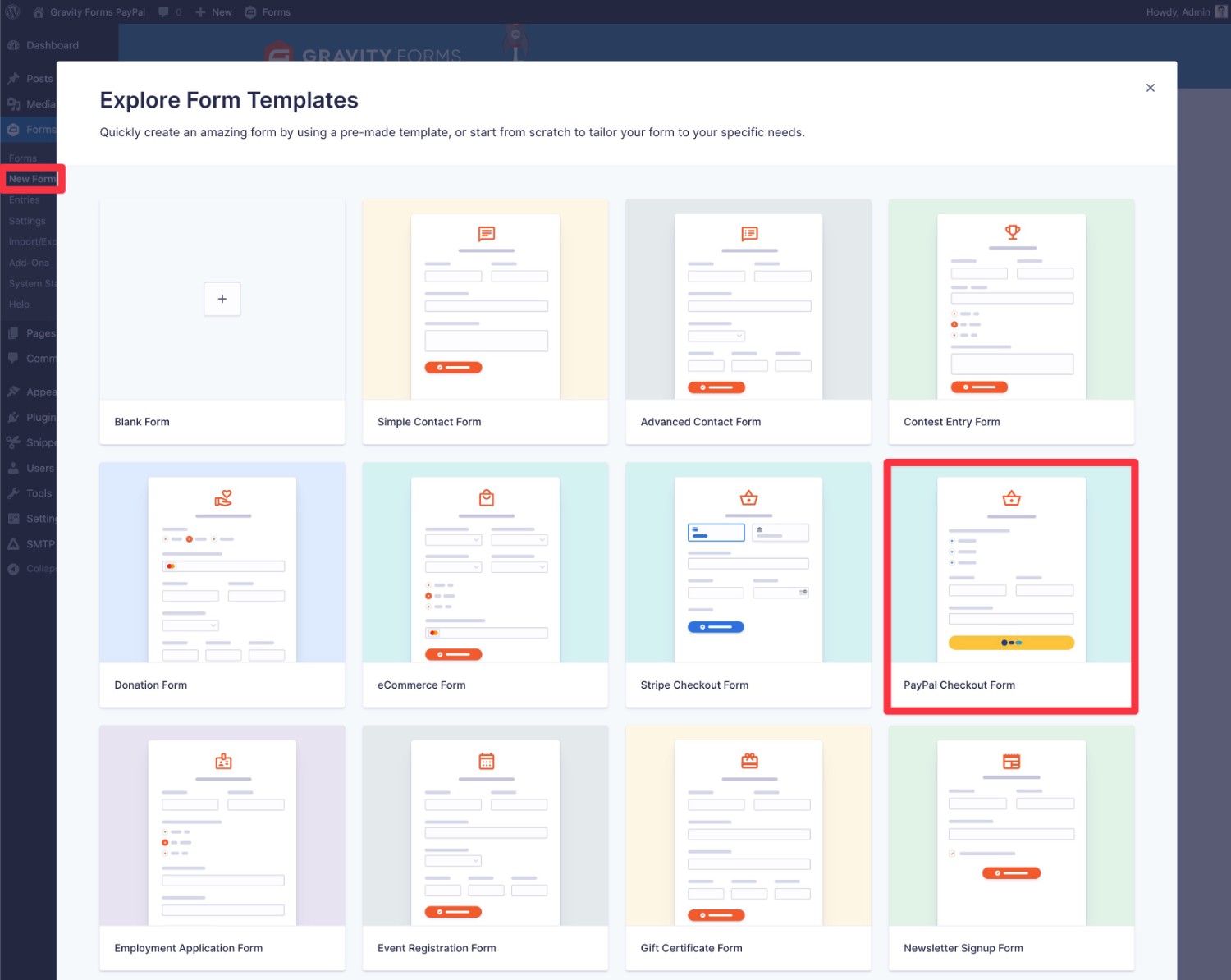Click the PayPal Checkout Form label
Viewport: 1231px width, 980px height.
click(959, 685)
